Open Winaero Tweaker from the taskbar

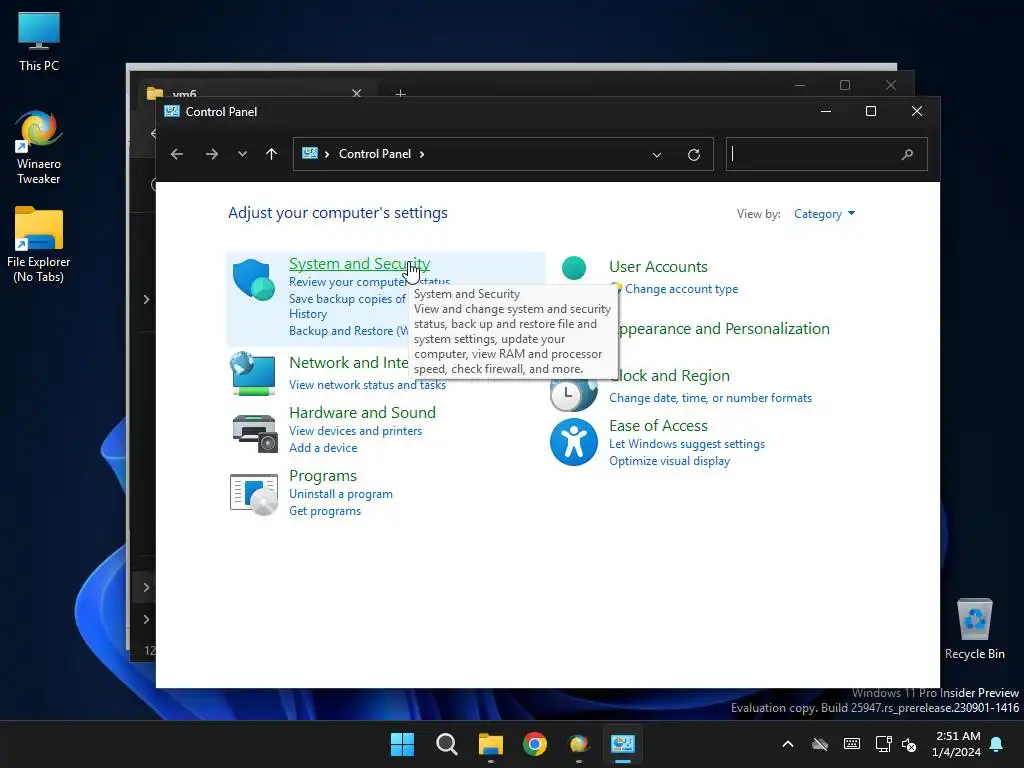coord(579,744)
